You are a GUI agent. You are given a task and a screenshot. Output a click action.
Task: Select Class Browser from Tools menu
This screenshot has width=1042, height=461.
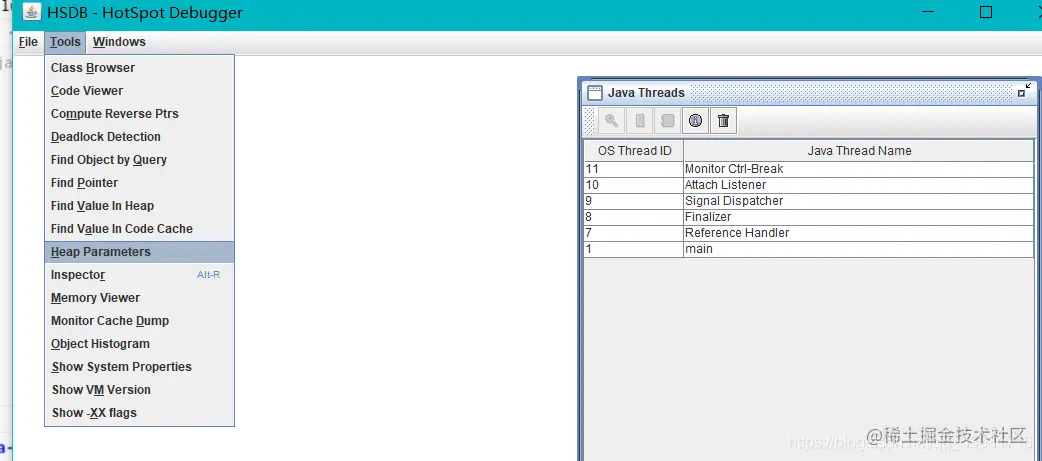(x=140, y=68)
